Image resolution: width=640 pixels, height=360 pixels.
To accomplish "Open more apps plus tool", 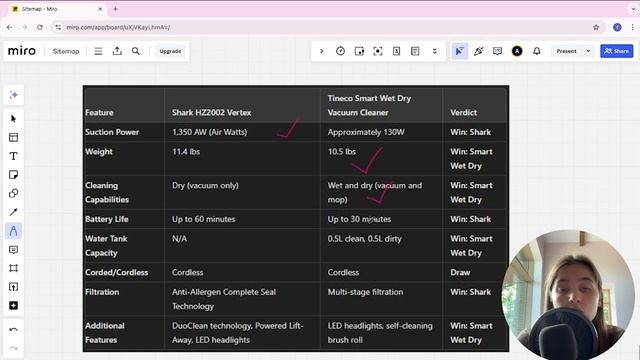I will coord(13,306).
